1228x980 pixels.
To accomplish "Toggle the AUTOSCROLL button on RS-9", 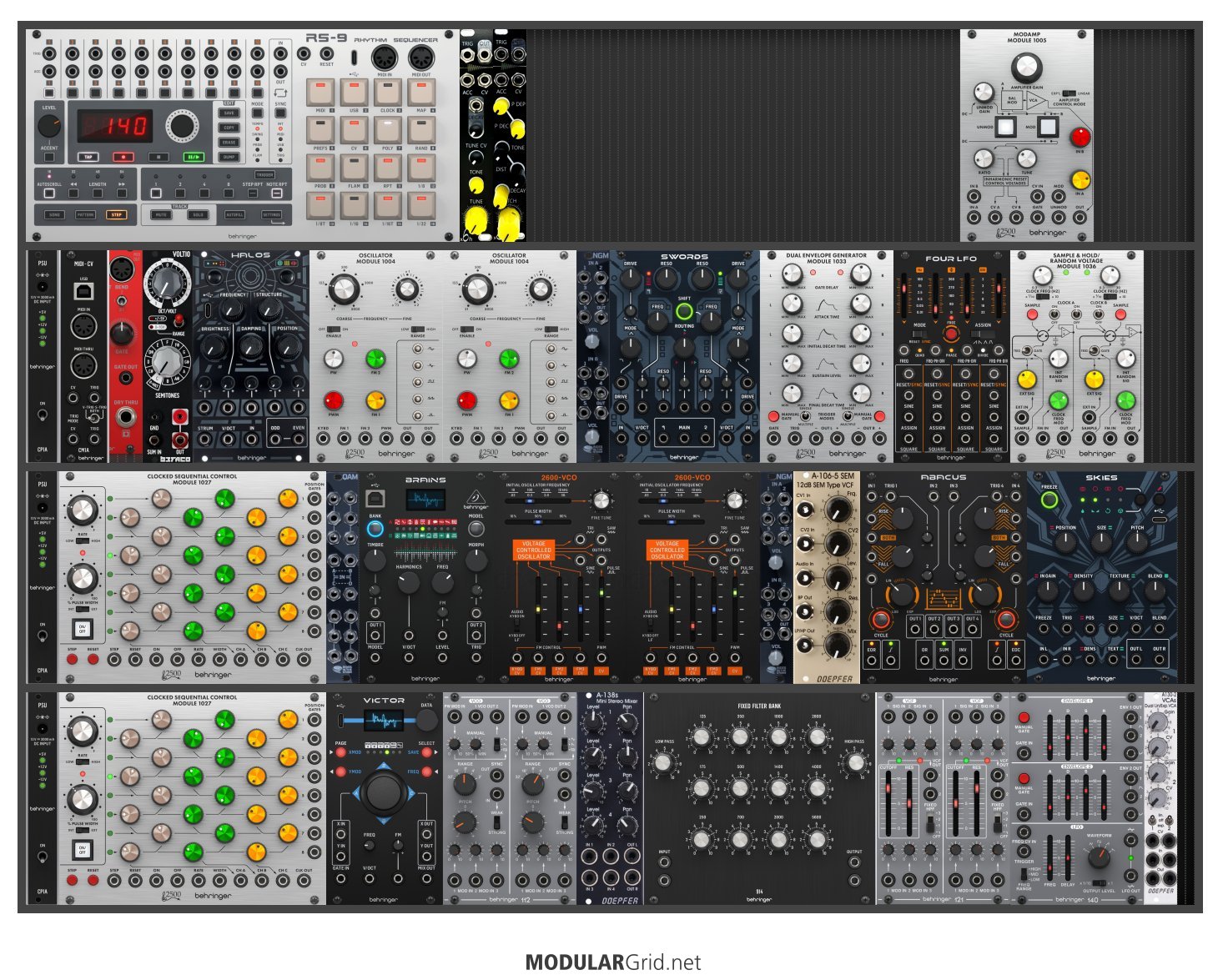I will [49, 193].
